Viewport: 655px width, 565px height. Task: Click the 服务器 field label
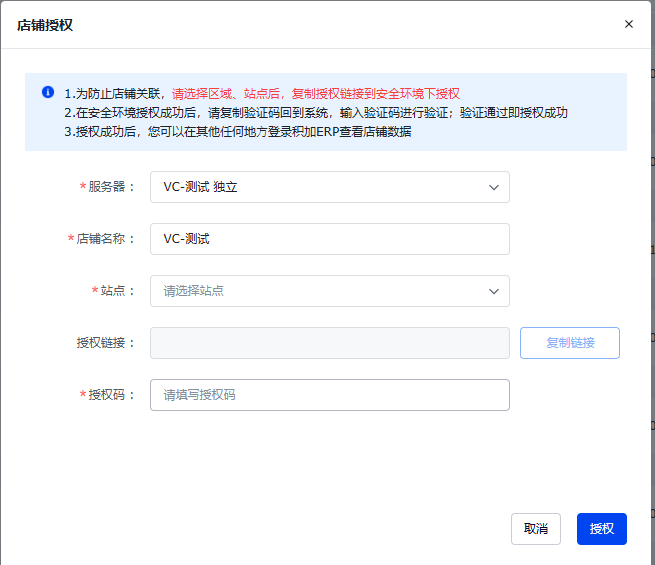click(x=108, y=187)
